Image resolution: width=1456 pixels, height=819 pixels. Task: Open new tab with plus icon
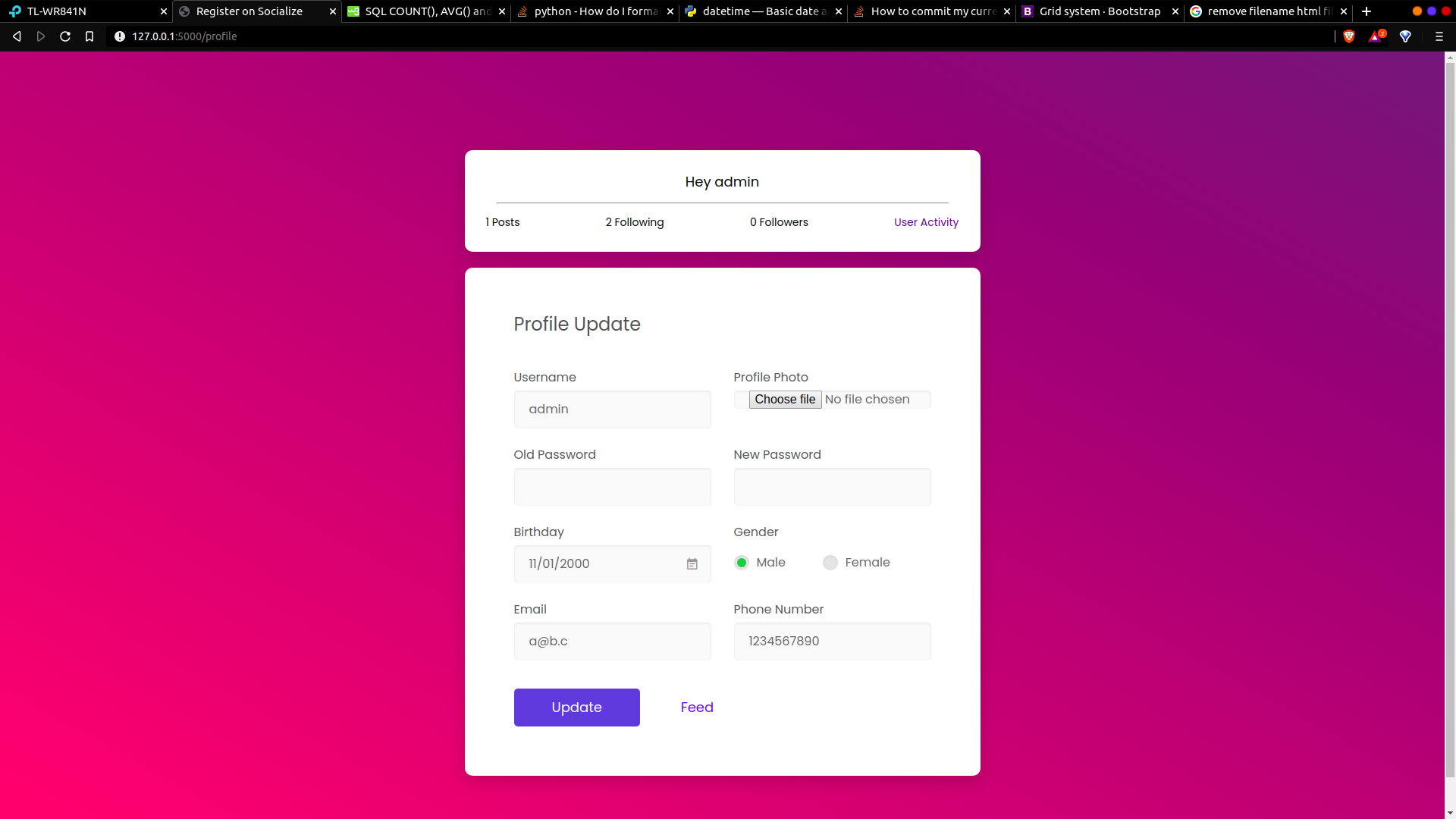pos(1367,11)
